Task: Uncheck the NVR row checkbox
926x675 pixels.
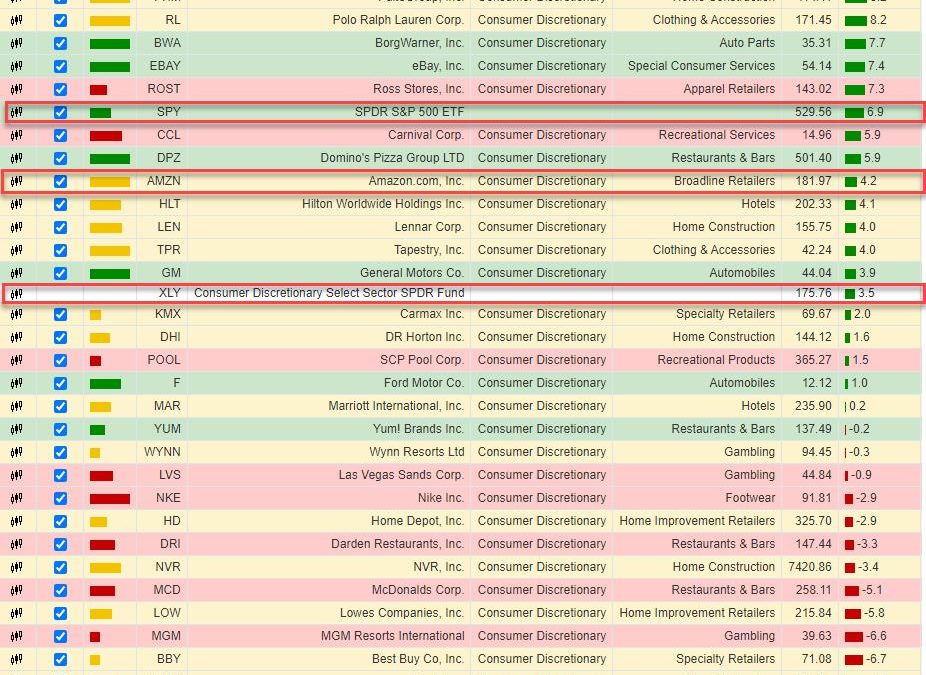Action: coord(60,568)
